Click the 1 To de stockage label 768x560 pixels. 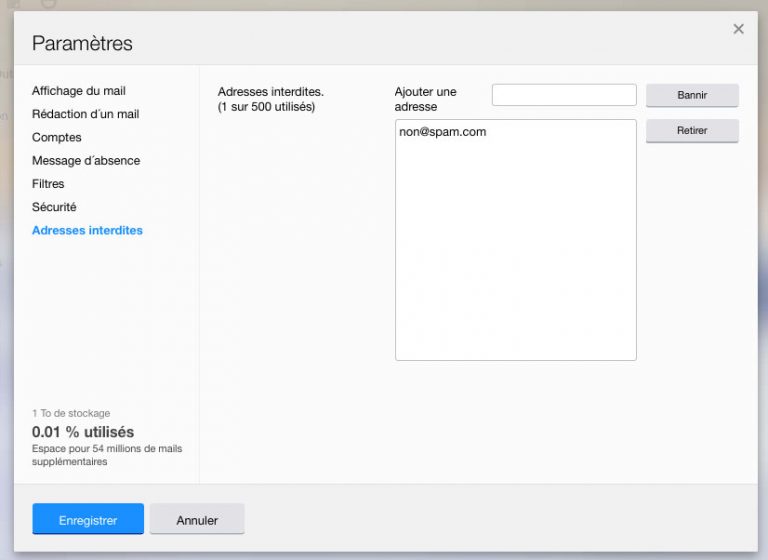point(71,413)
